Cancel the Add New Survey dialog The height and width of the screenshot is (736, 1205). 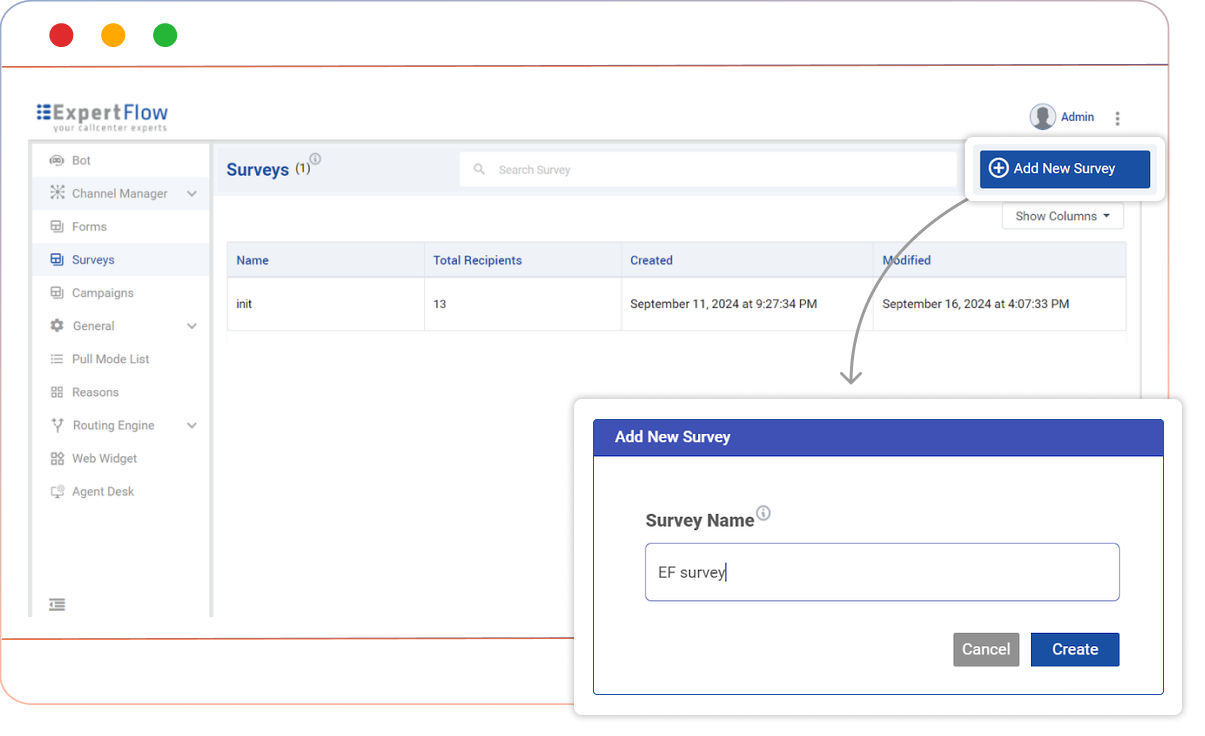point(985,649)
